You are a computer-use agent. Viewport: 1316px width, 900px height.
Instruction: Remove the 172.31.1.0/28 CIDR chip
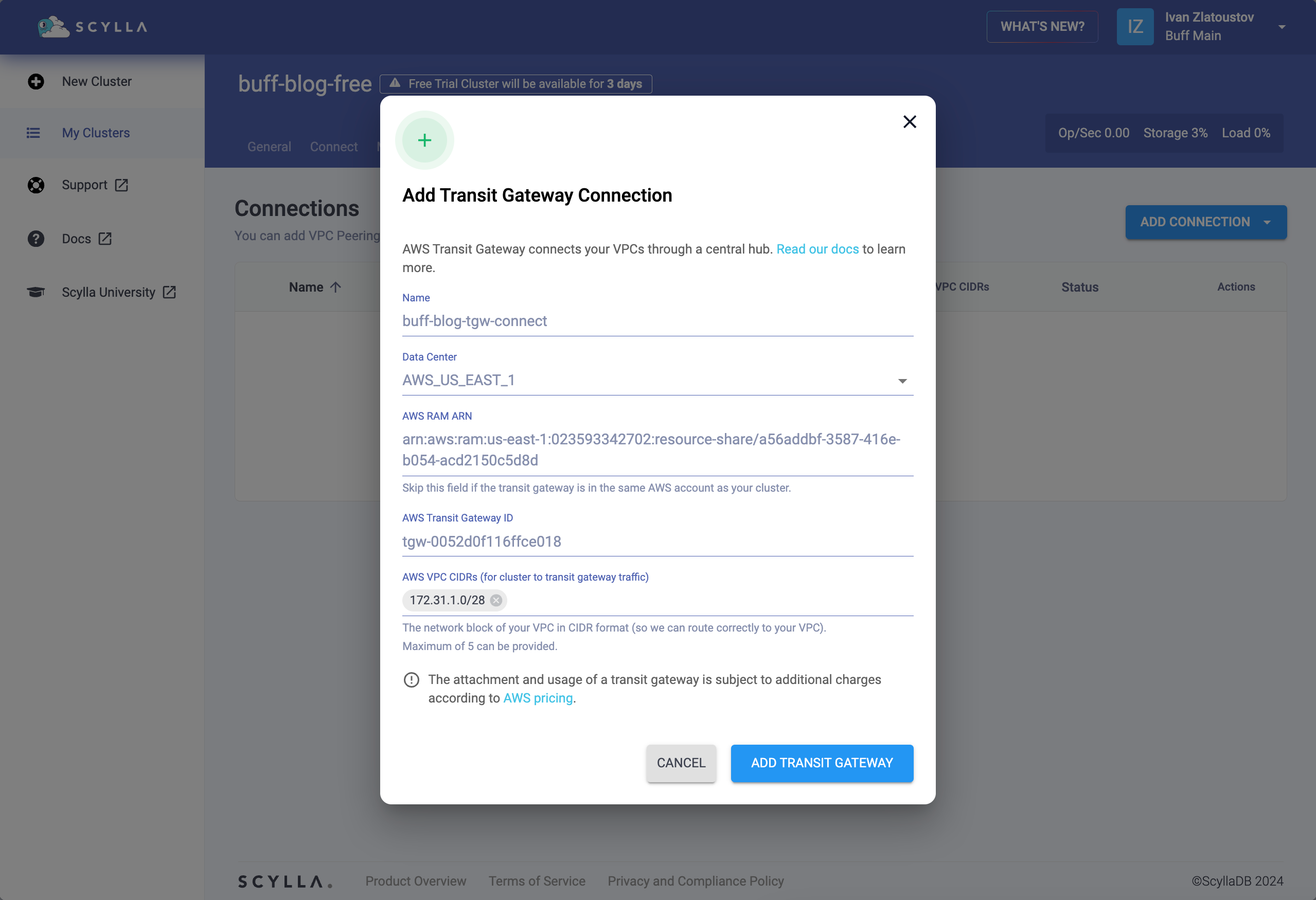point(496,601)
